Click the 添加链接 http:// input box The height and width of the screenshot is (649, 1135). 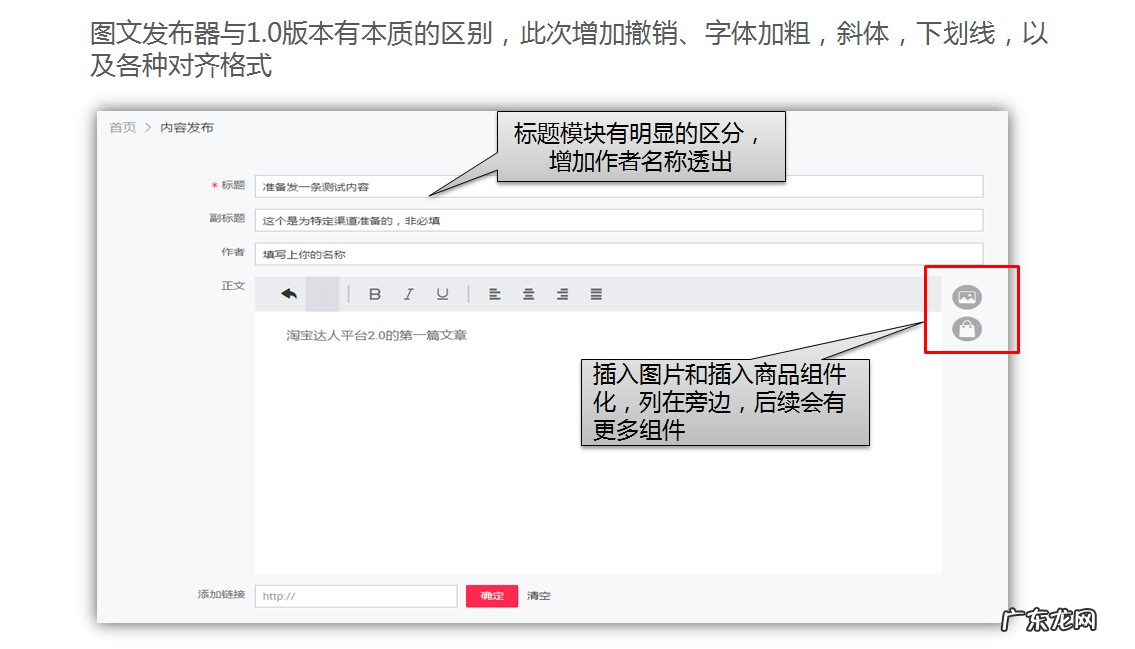click(x=355, y=595)
